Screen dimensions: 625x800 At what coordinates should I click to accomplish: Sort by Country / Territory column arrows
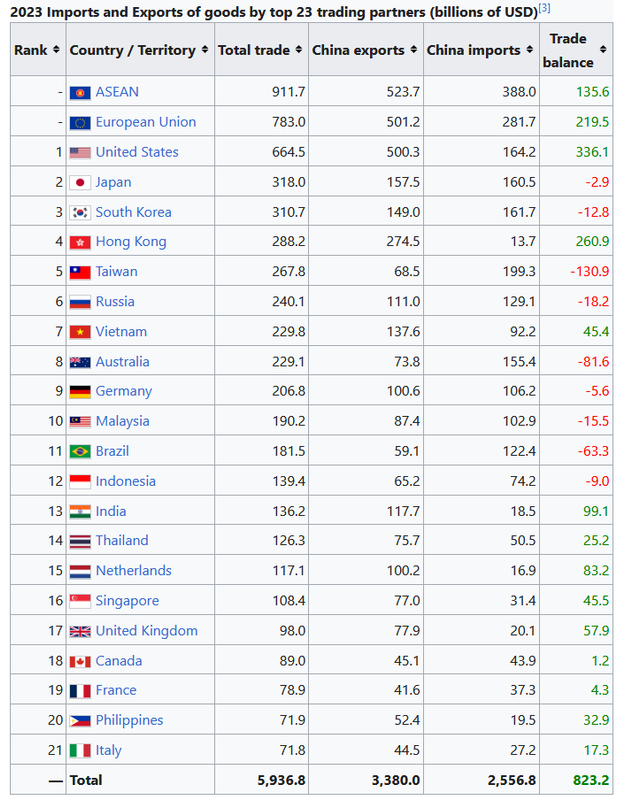[x=205, y=49]
